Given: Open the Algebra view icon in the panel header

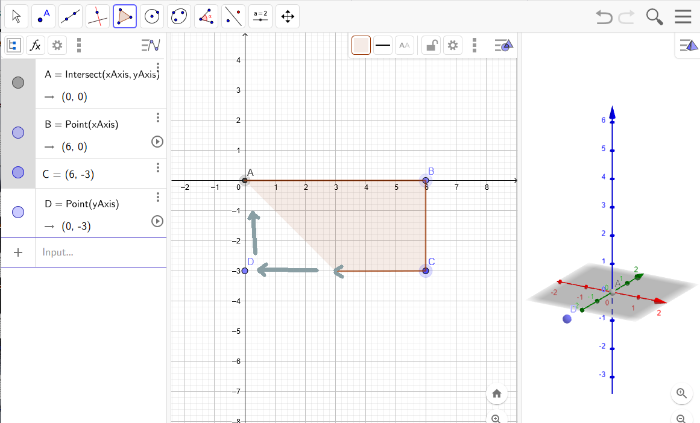Looking at the screenshot, I should click(x=13, y=45).
